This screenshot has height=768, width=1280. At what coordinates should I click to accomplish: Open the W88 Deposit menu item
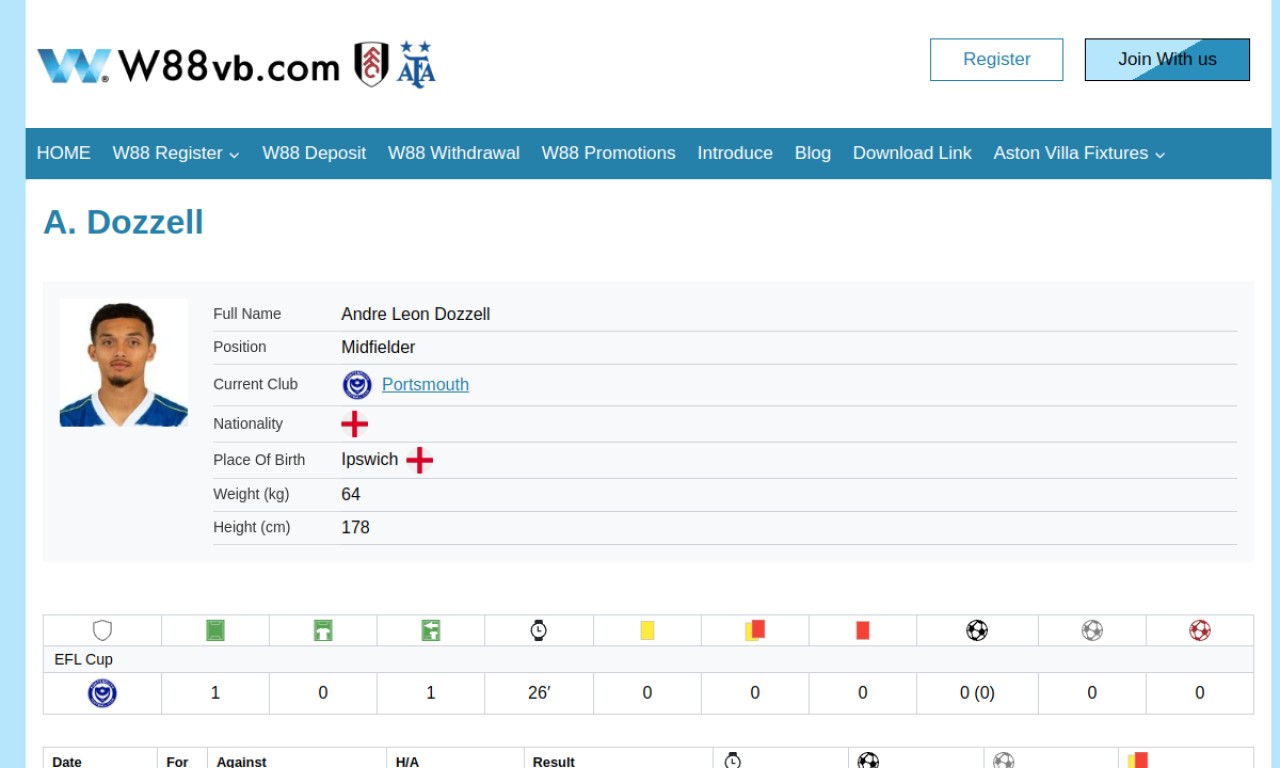[314, 153]
